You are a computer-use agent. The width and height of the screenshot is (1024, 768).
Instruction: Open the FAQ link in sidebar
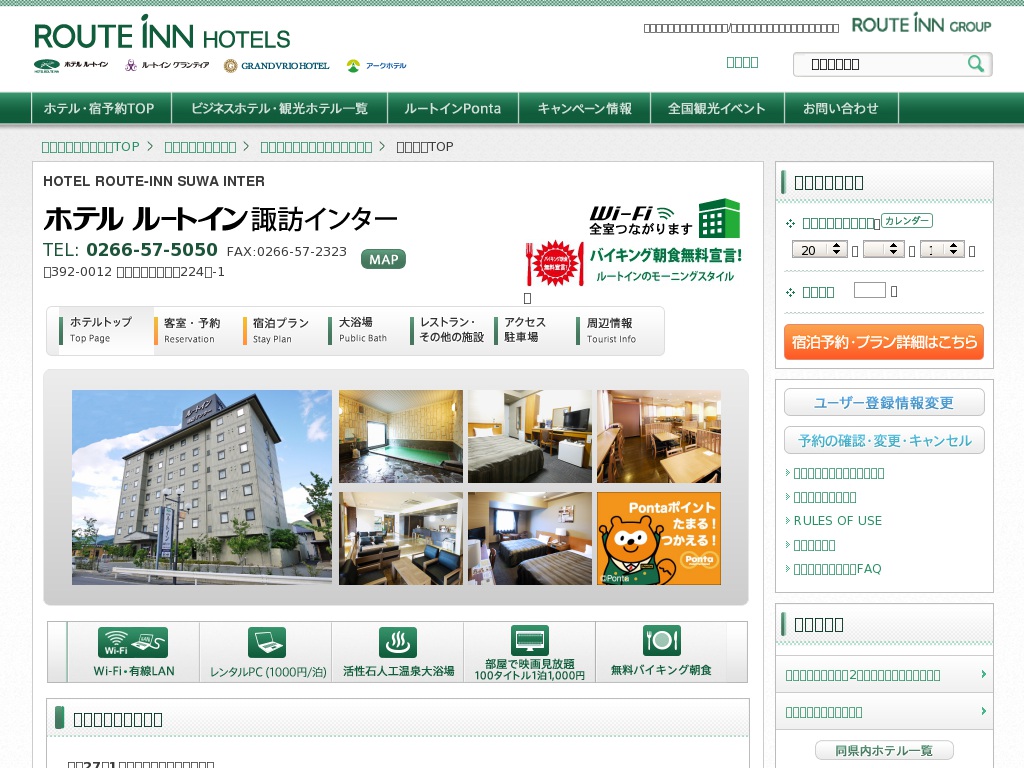tap(837, 569)
